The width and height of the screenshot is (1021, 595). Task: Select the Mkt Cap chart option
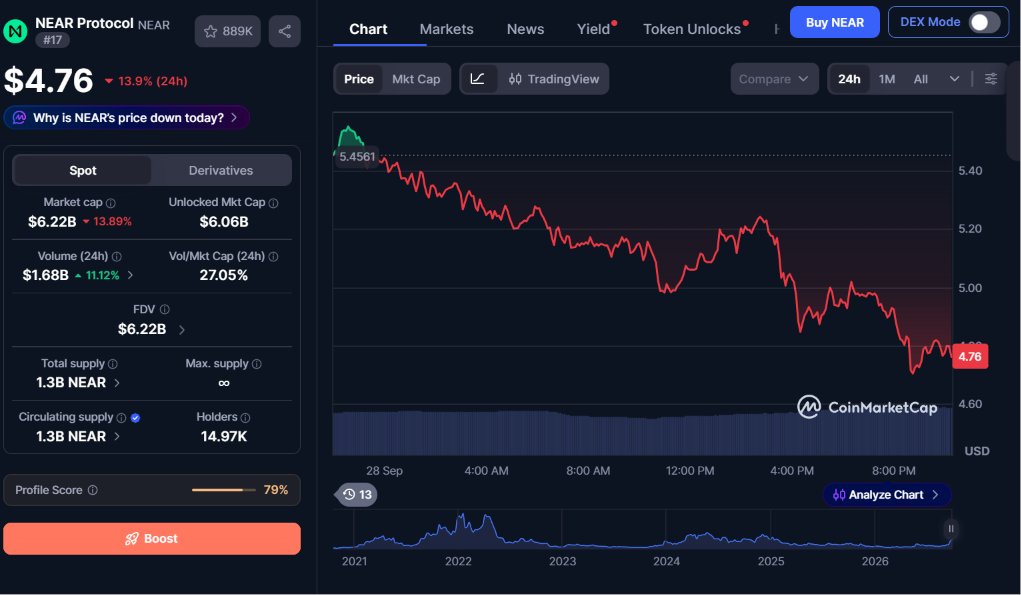[x=416, y=79]
